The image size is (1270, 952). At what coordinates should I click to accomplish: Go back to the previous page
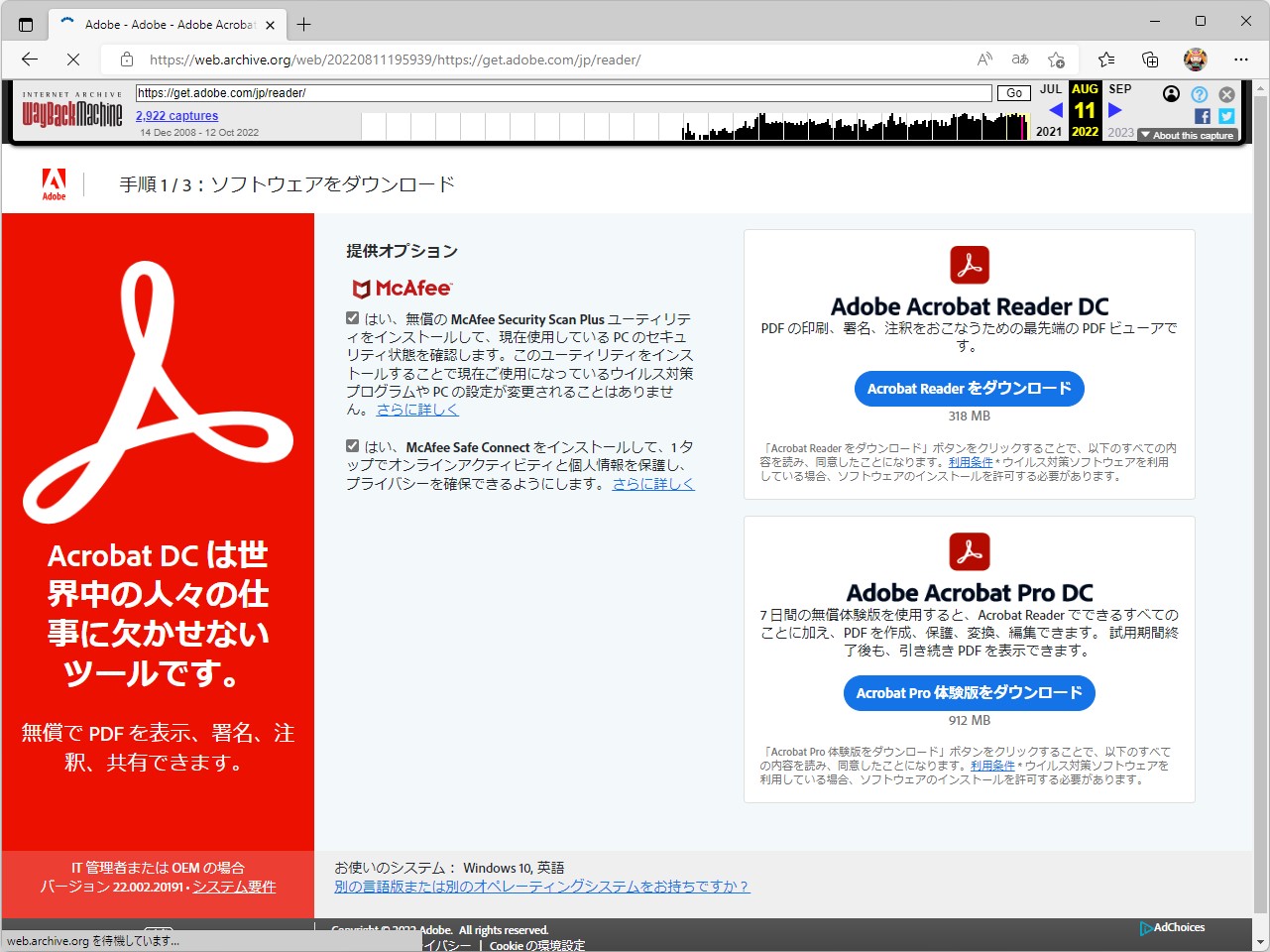tap(30, 59)
